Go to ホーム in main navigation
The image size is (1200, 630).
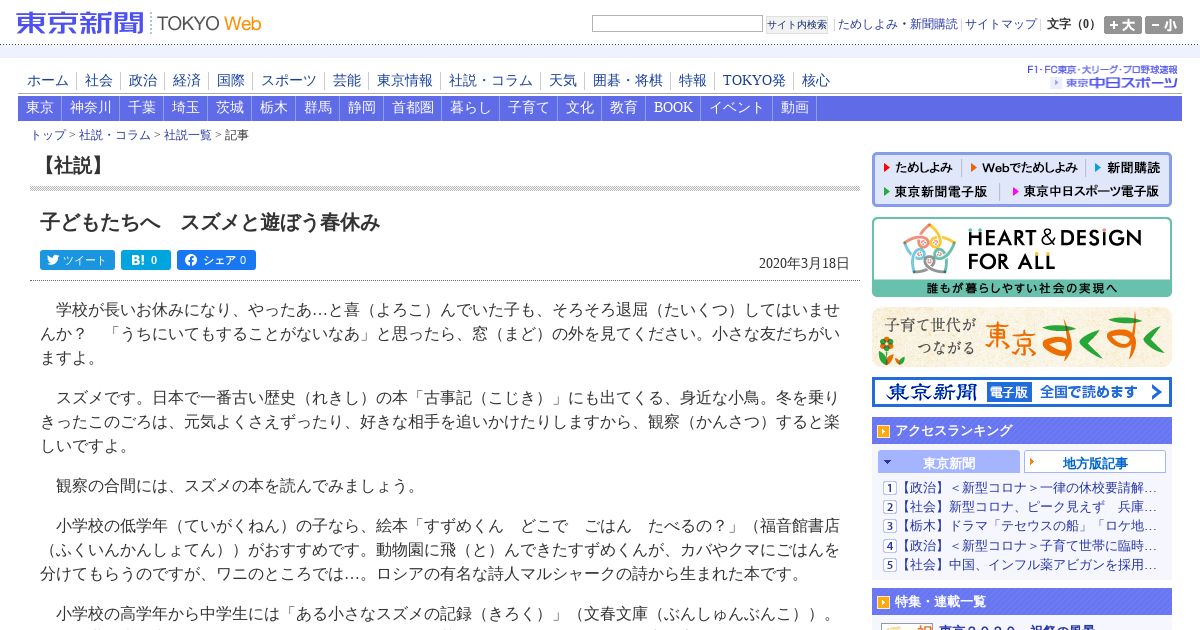(48, 81)
